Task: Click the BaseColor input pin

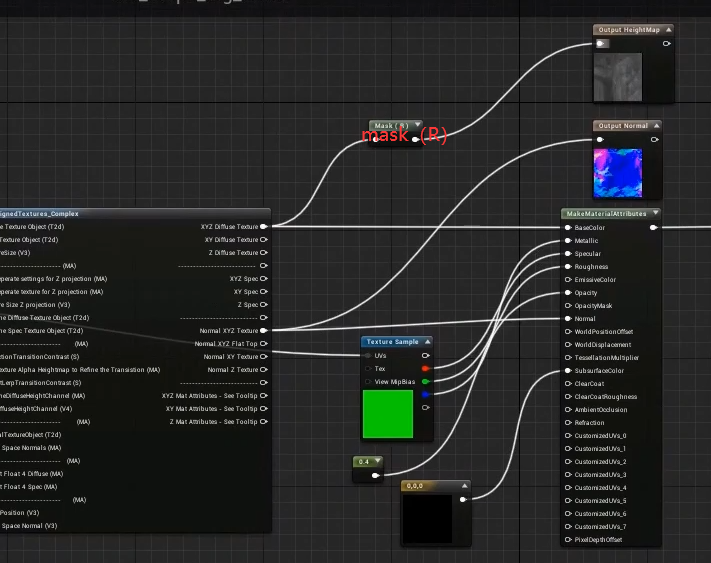Action: point(567,227)
